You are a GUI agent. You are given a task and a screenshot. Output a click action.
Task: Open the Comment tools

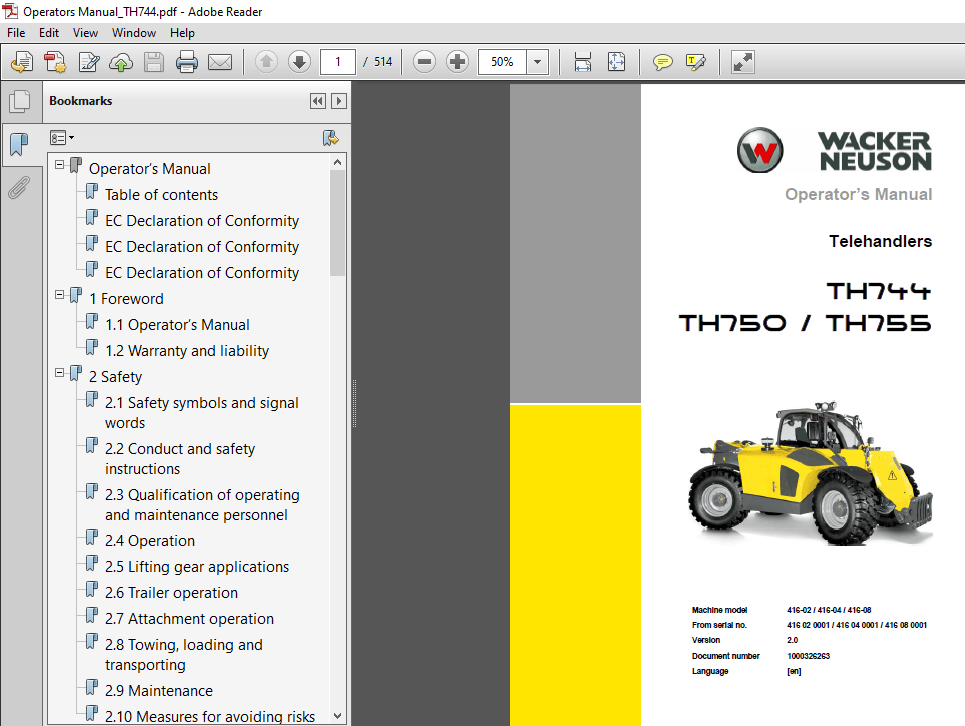pyautogui.click(x=662, y=61)
